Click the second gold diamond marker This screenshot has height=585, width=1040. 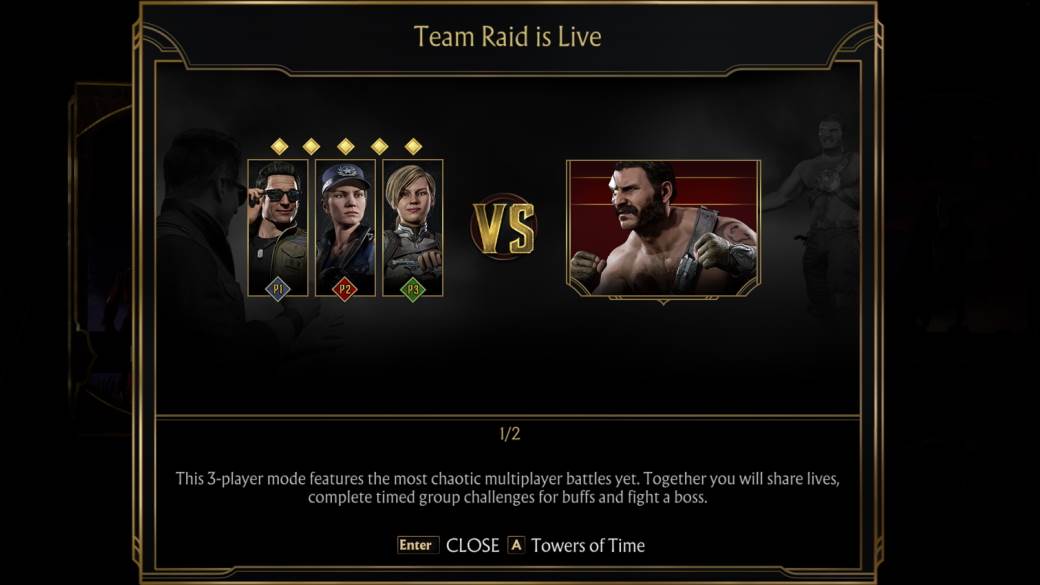click(x=311, y=146)
